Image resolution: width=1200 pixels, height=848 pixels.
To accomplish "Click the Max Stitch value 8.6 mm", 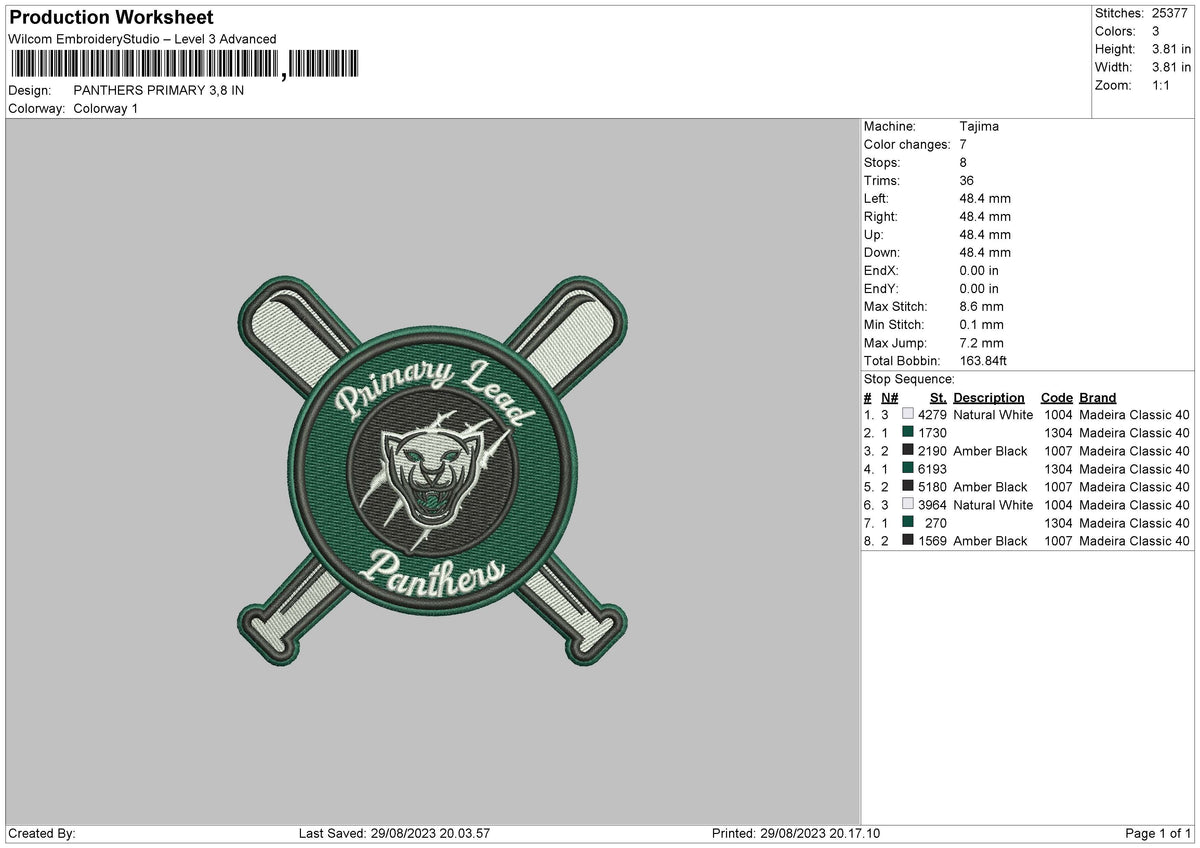I will coord(981,306).
